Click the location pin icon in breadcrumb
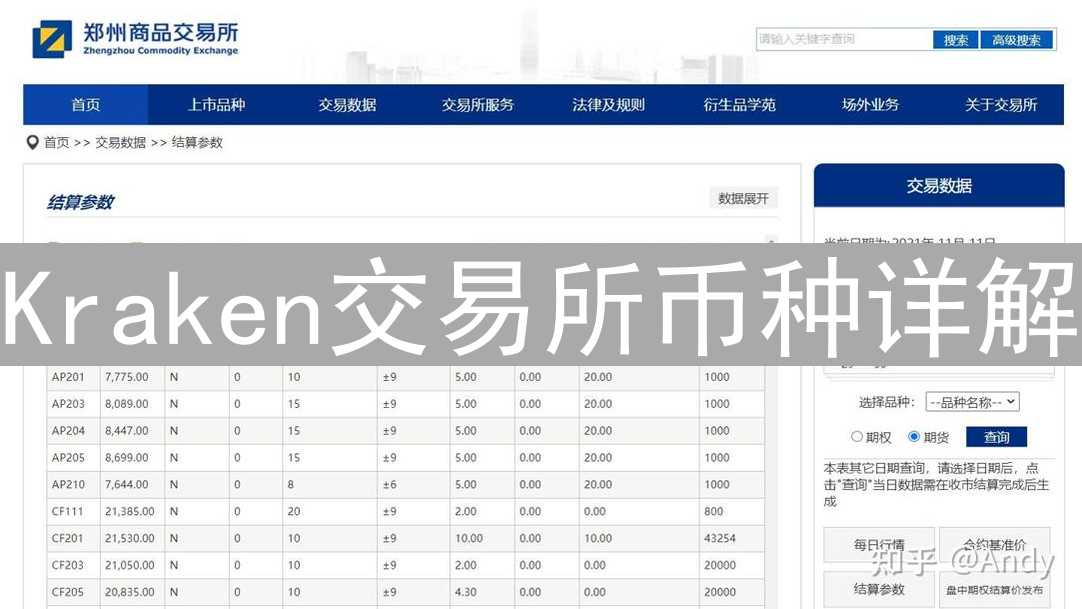 point(32,143)
